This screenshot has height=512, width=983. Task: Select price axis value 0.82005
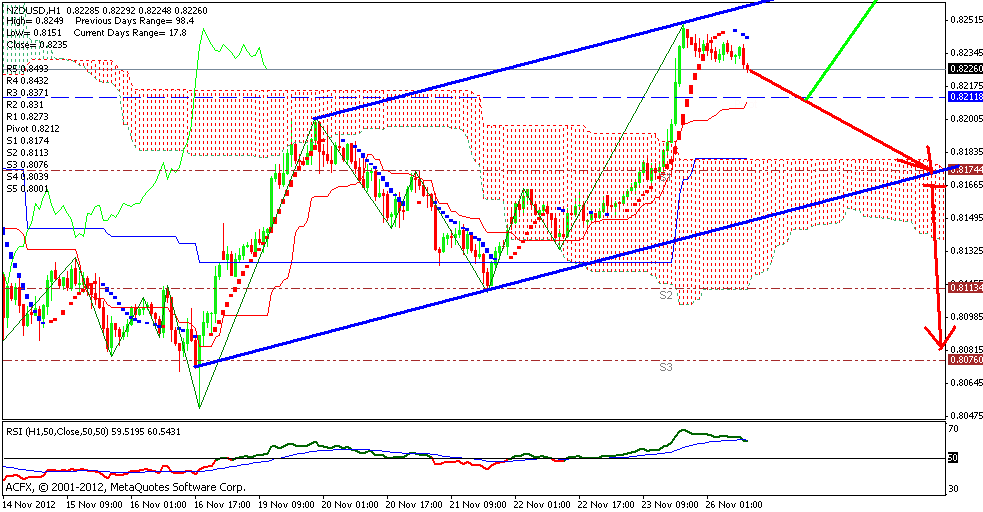click(966, 118)
